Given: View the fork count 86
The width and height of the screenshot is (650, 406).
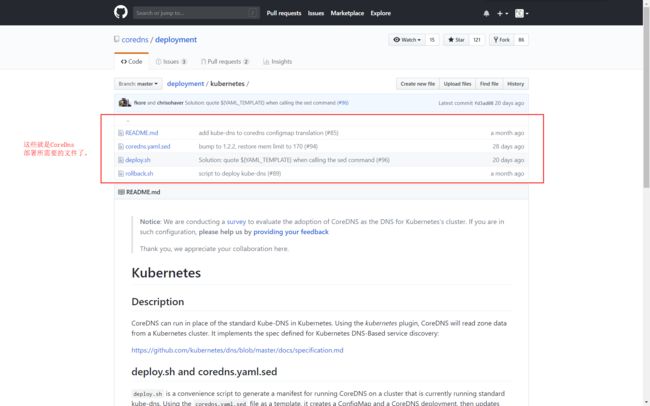Looking at the screenshot, I should pyautogui.click(x=521, y=40).
